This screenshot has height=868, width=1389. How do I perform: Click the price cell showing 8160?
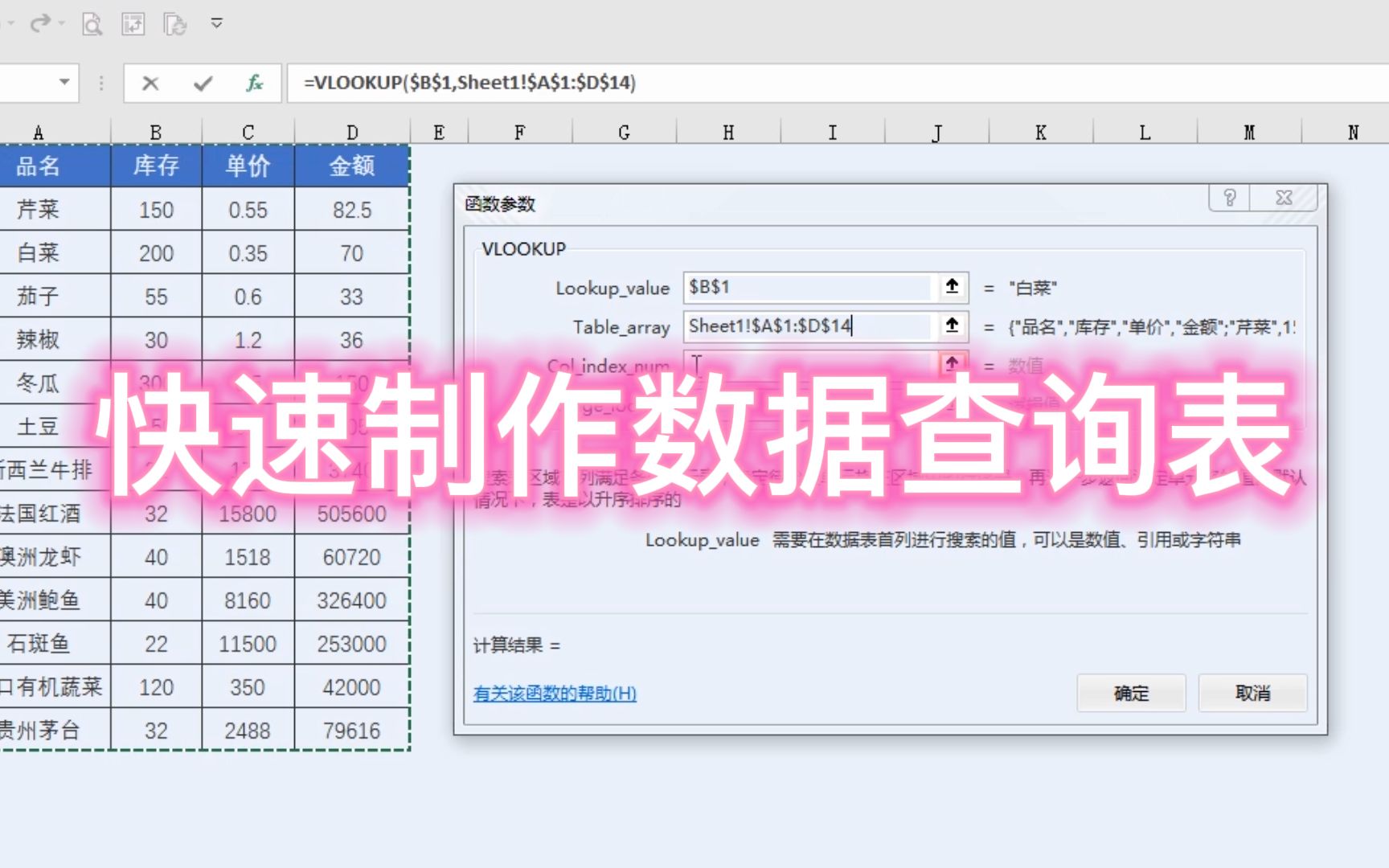click(x=248, y=600)
